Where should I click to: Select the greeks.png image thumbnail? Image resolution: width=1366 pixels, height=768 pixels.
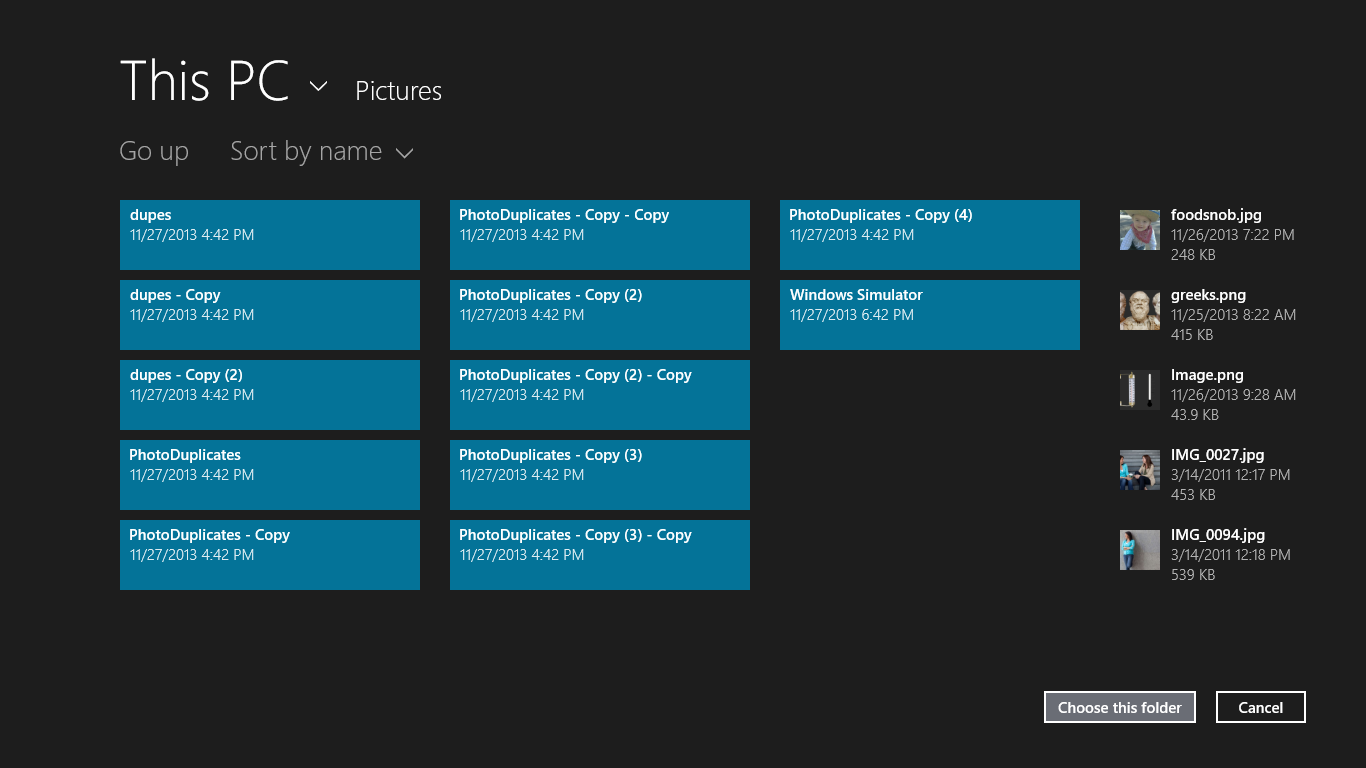tap(1139, 310)
